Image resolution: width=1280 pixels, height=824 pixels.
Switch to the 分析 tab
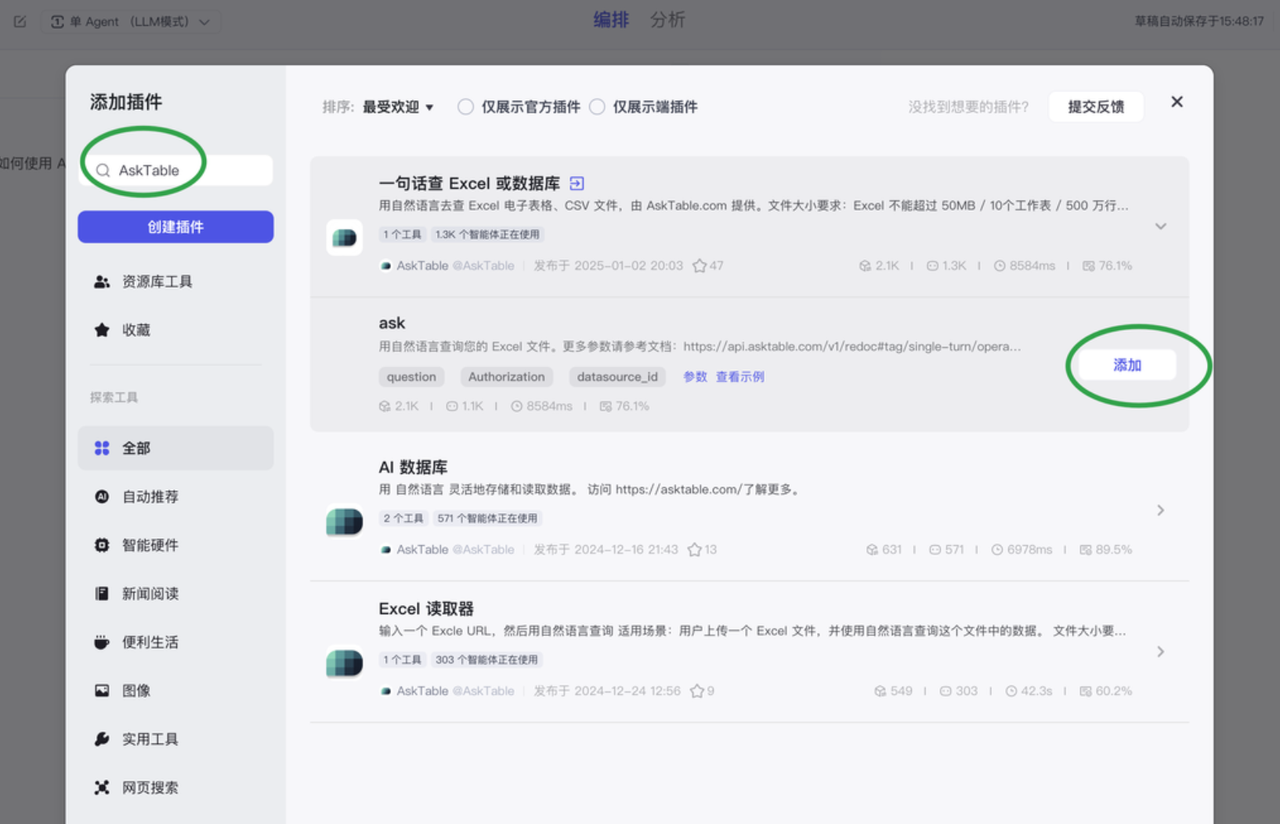[x=668, y=19]
